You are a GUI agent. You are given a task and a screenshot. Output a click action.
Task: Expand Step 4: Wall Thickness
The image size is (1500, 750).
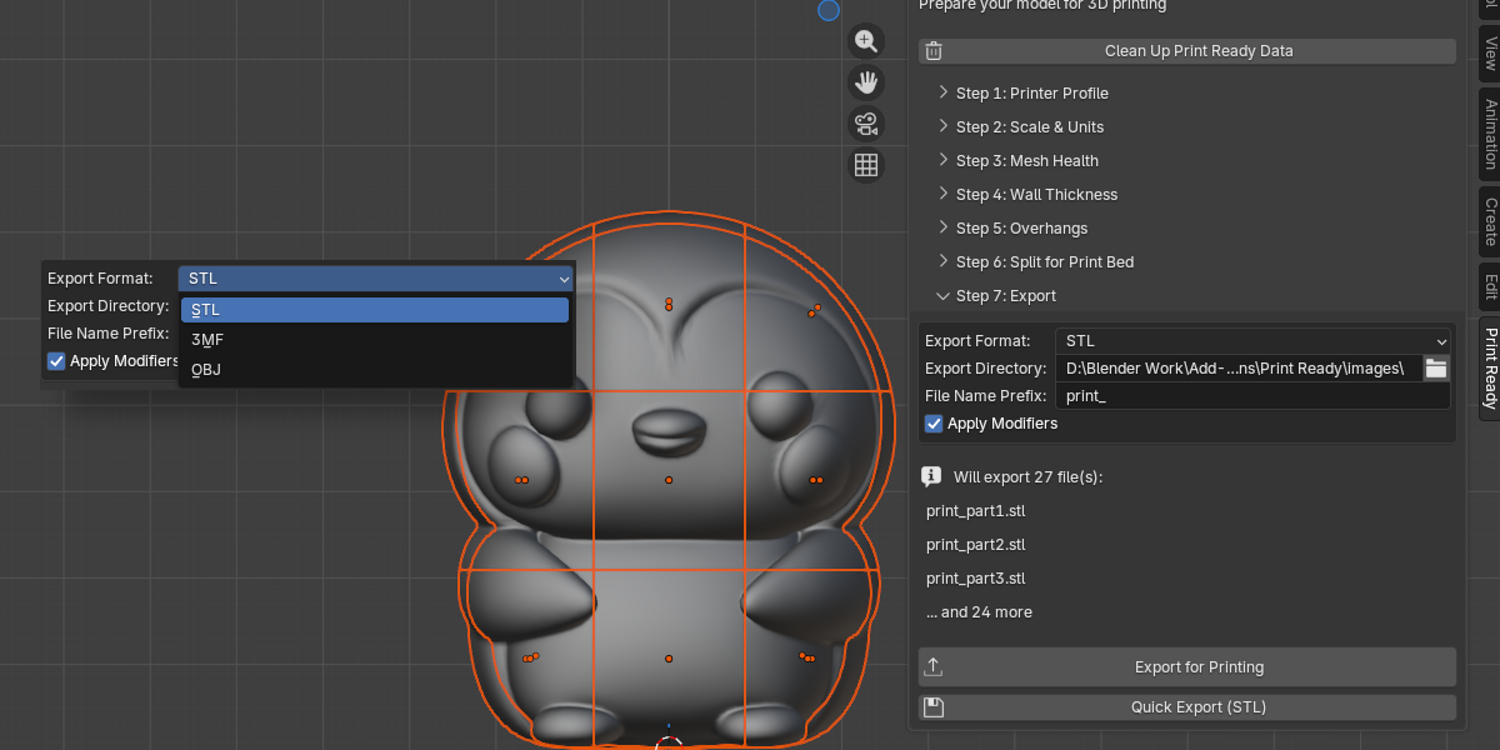1037,195
